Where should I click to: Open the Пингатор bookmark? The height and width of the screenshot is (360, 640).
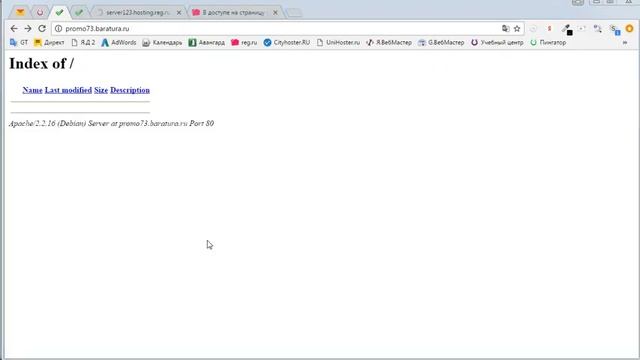click(548, 42)
